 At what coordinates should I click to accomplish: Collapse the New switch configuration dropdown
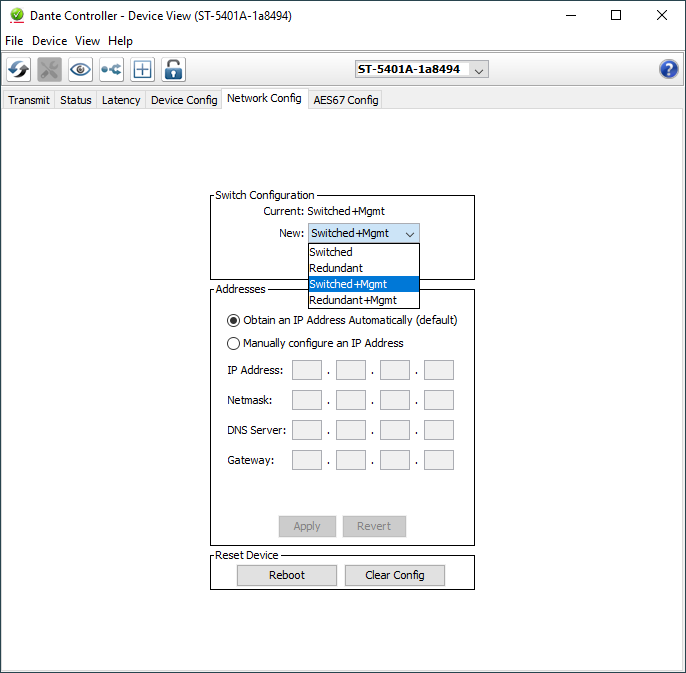pos(409,233)
